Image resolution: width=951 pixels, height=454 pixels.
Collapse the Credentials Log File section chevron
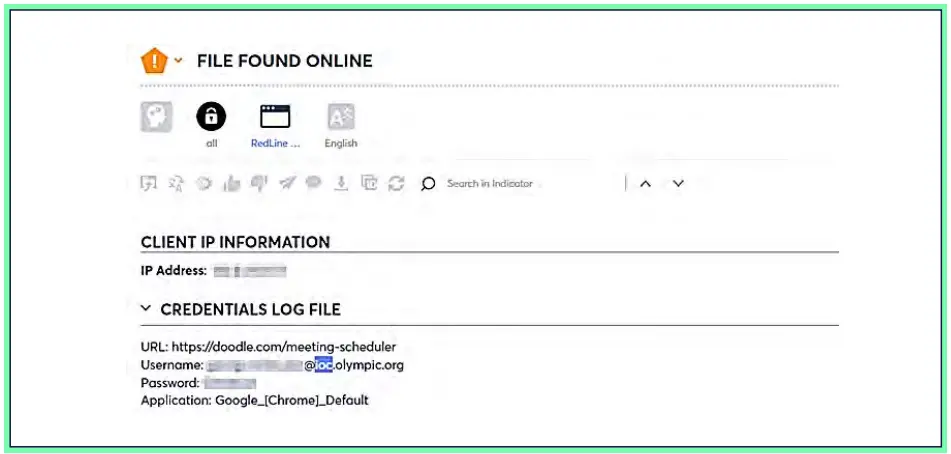pos(146,309)
